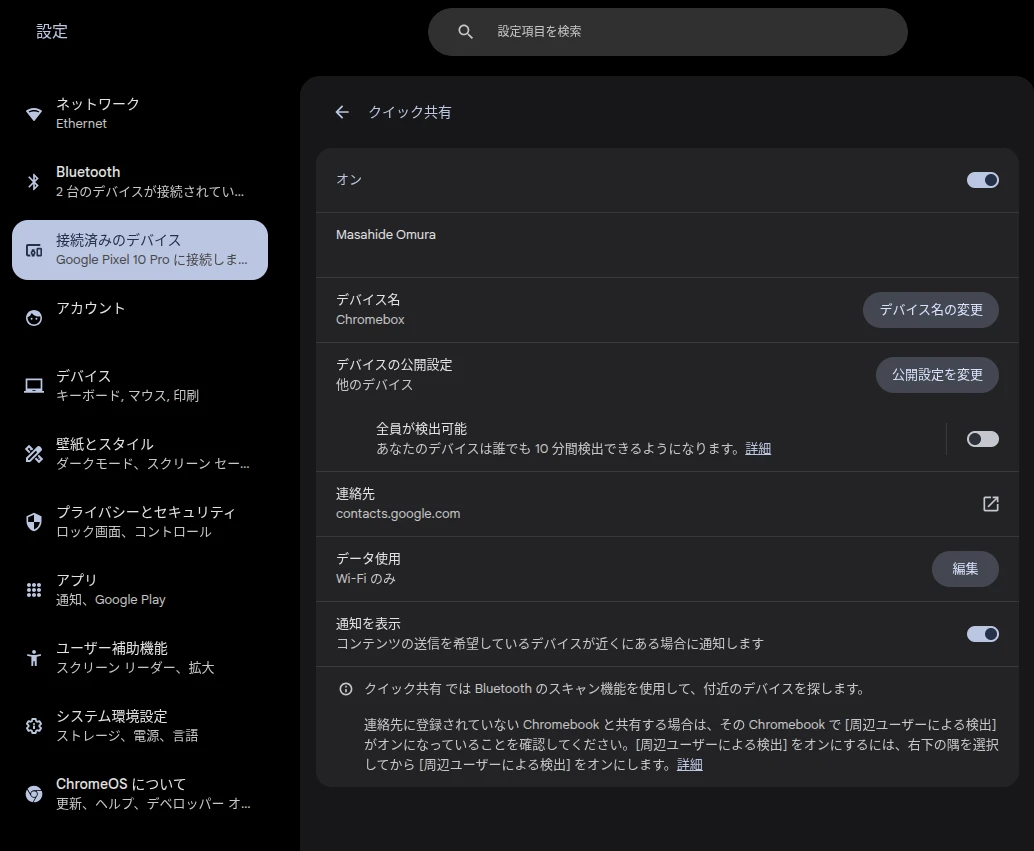
Task: Open contacts.google.com via the external link icon
Action: [990, 504]
